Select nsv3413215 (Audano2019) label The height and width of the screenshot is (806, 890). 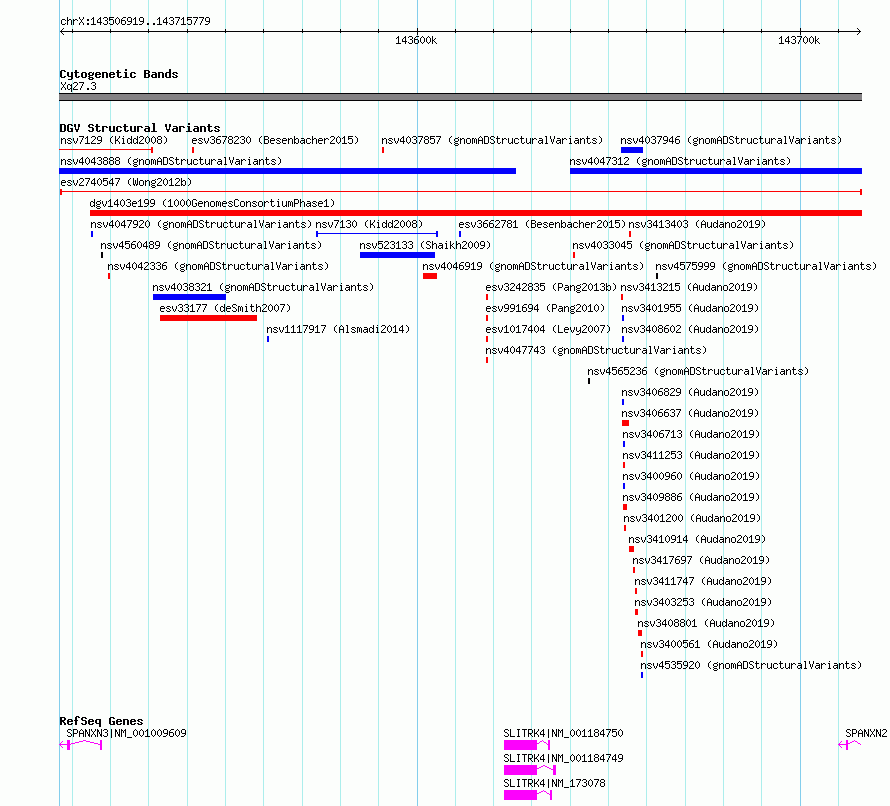[x=689, y=287]
